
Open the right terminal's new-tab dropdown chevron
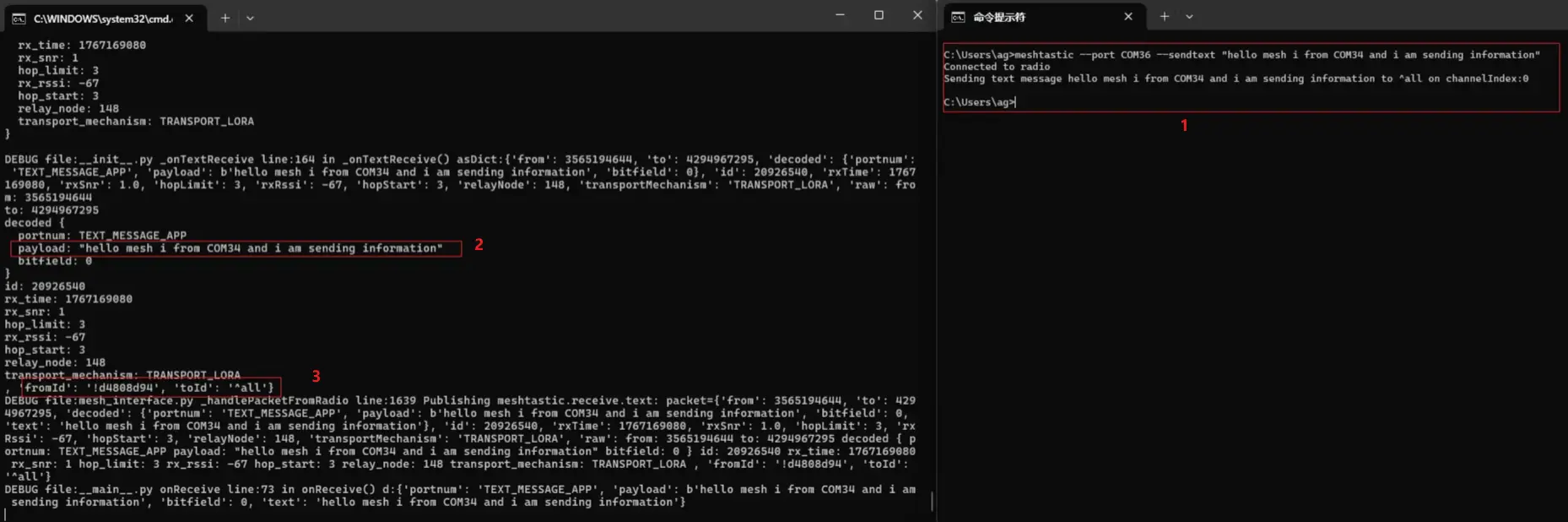[1189, 17]
